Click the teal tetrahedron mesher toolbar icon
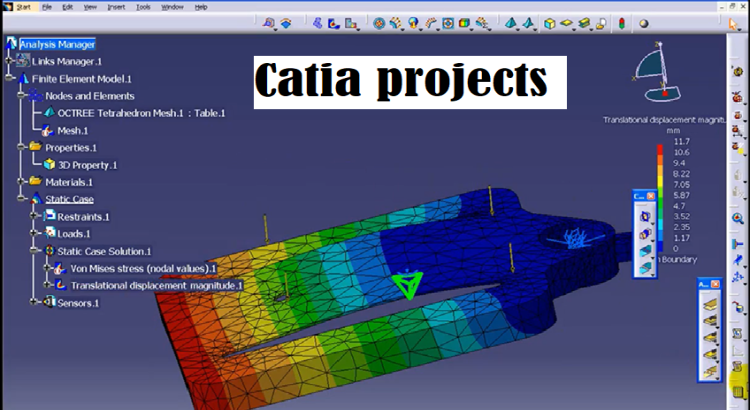 (511, 23)
